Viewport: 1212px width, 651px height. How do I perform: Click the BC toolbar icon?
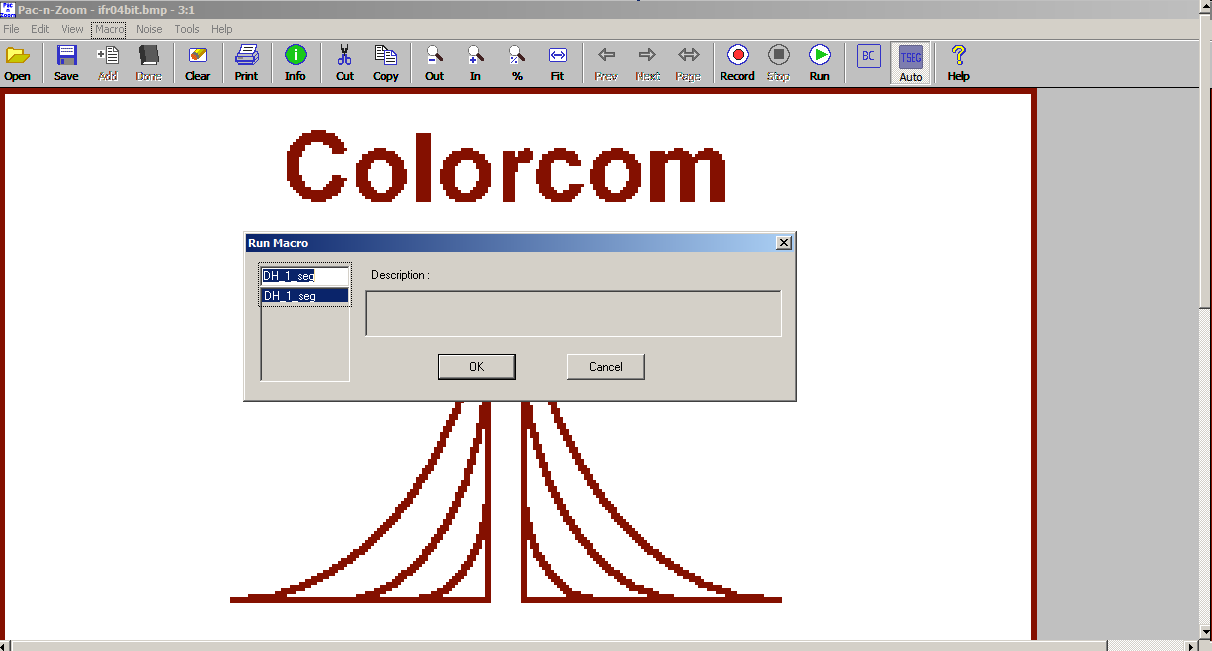tap(868, 57)
